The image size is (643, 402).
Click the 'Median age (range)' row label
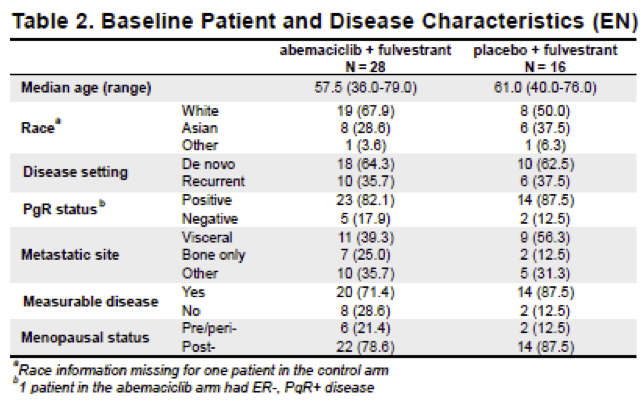pos(85,88)
